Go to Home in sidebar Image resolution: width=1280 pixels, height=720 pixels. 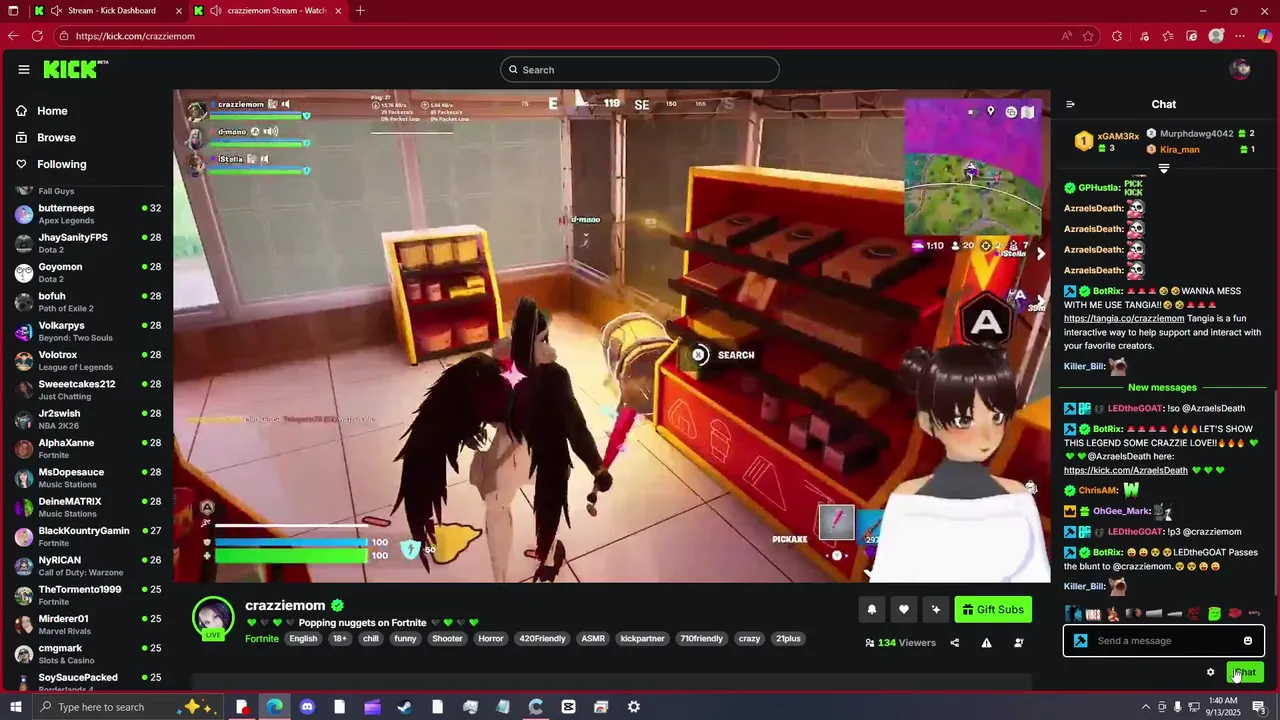tap(52, 111)
